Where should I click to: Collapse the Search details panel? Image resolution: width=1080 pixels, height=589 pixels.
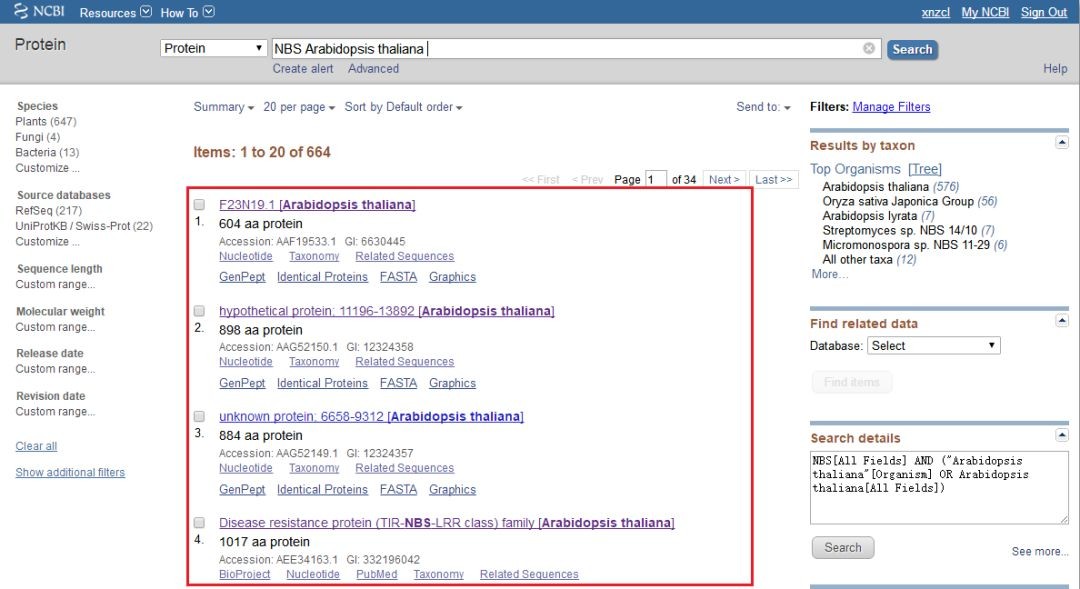(x=1061, y=435)
